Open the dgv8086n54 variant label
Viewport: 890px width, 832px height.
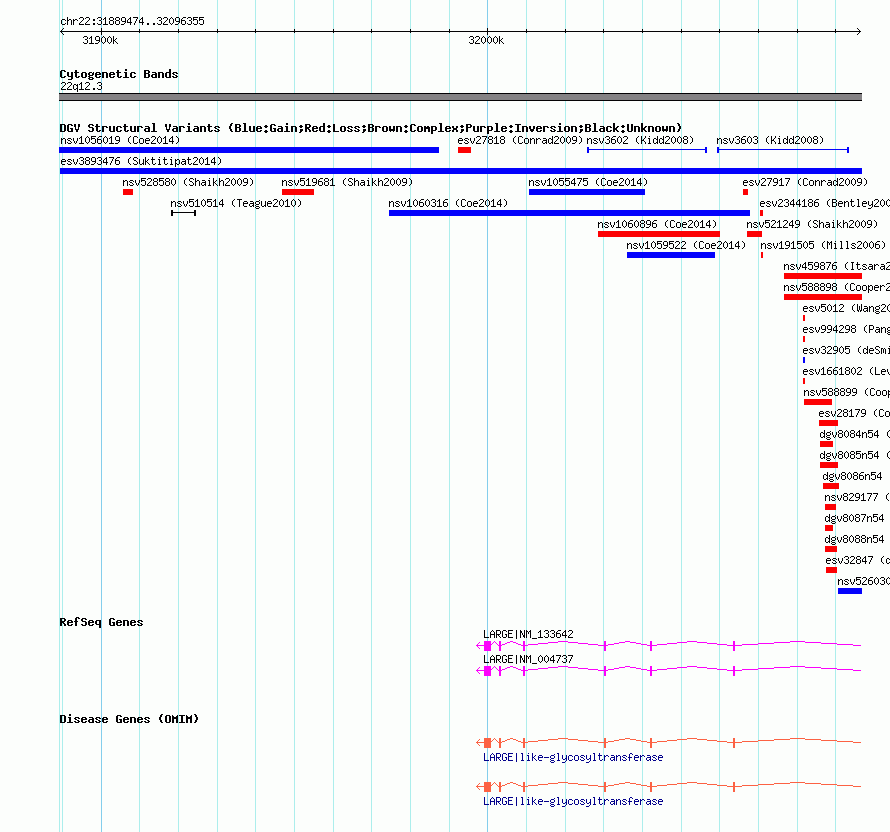[x=853, y=476]
